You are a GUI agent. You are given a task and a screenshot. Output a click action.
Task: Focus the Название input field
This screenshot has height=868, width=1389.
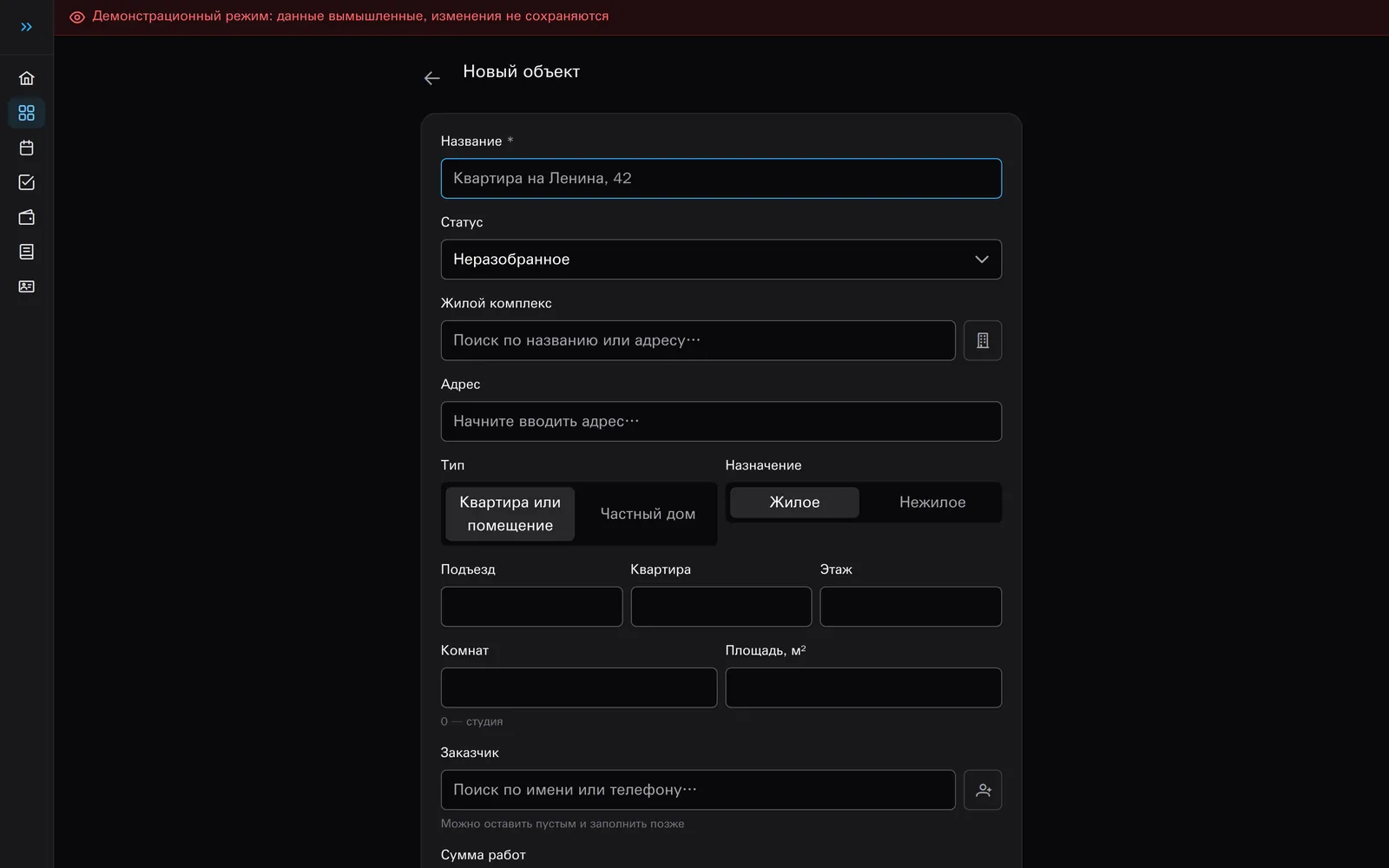pos(721,179)
